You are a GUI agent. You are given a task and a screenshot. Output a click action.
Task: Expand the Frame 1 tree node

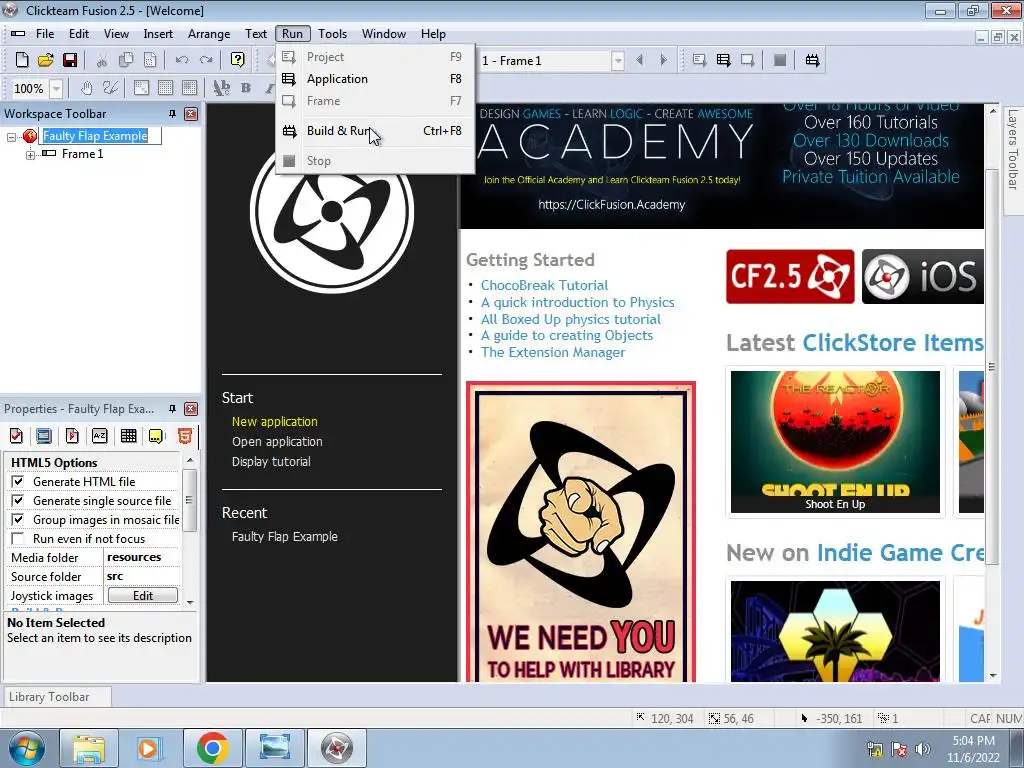[30, 155]
